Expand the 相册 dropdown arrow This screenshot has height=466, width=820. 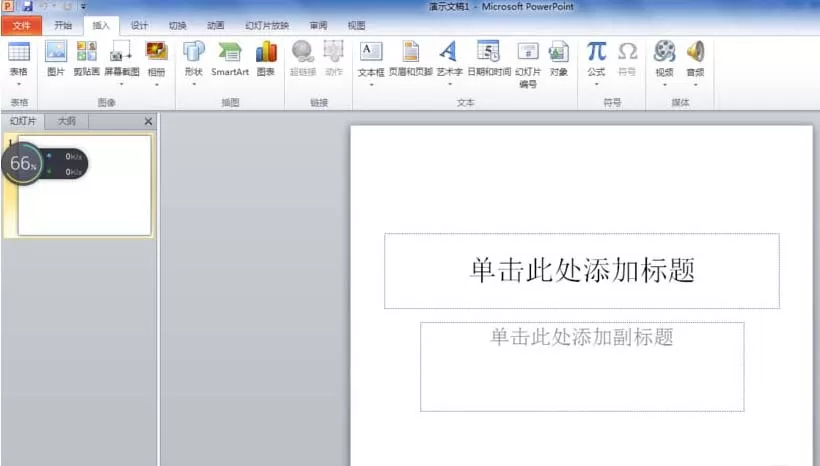156,84
